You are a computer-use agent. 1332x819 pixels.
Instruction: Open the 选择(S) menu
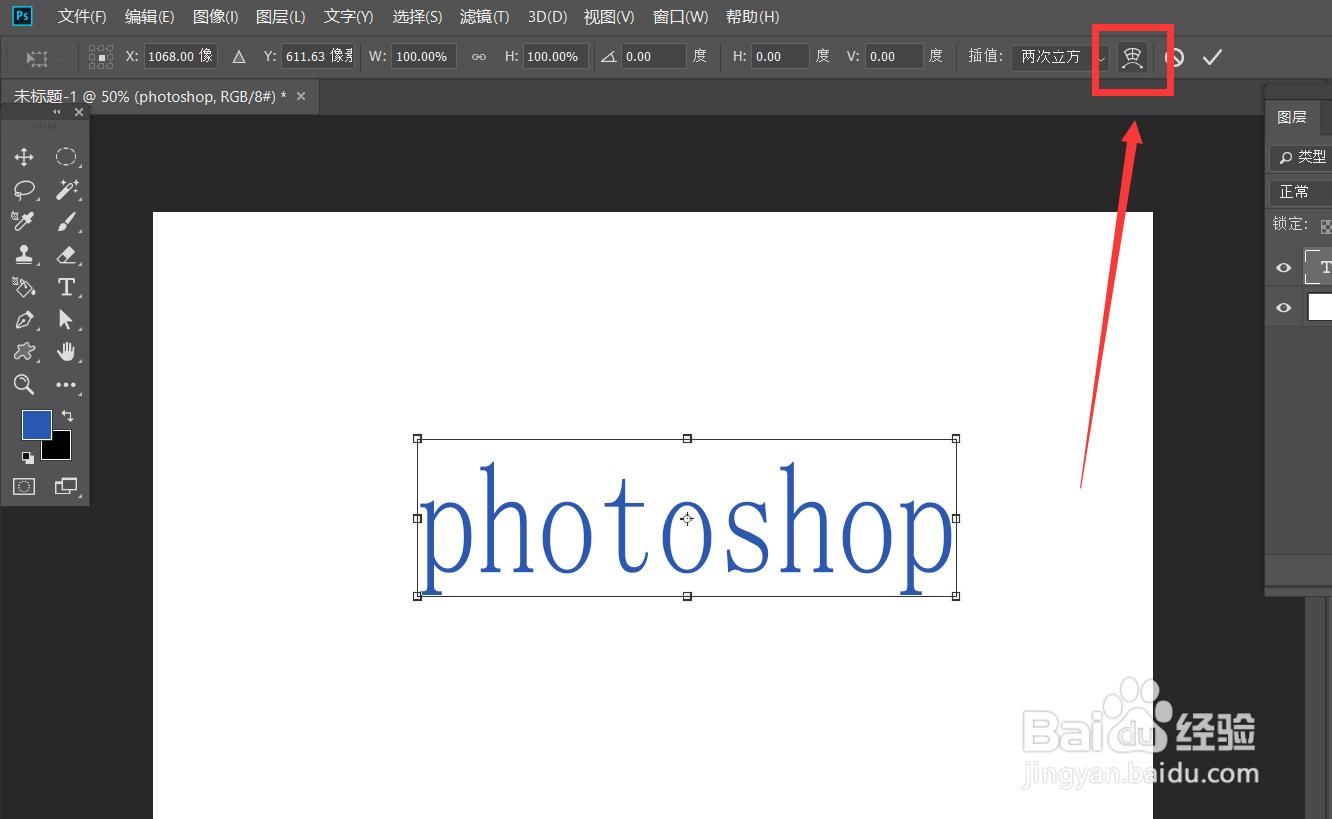click(x=417, y=17)
